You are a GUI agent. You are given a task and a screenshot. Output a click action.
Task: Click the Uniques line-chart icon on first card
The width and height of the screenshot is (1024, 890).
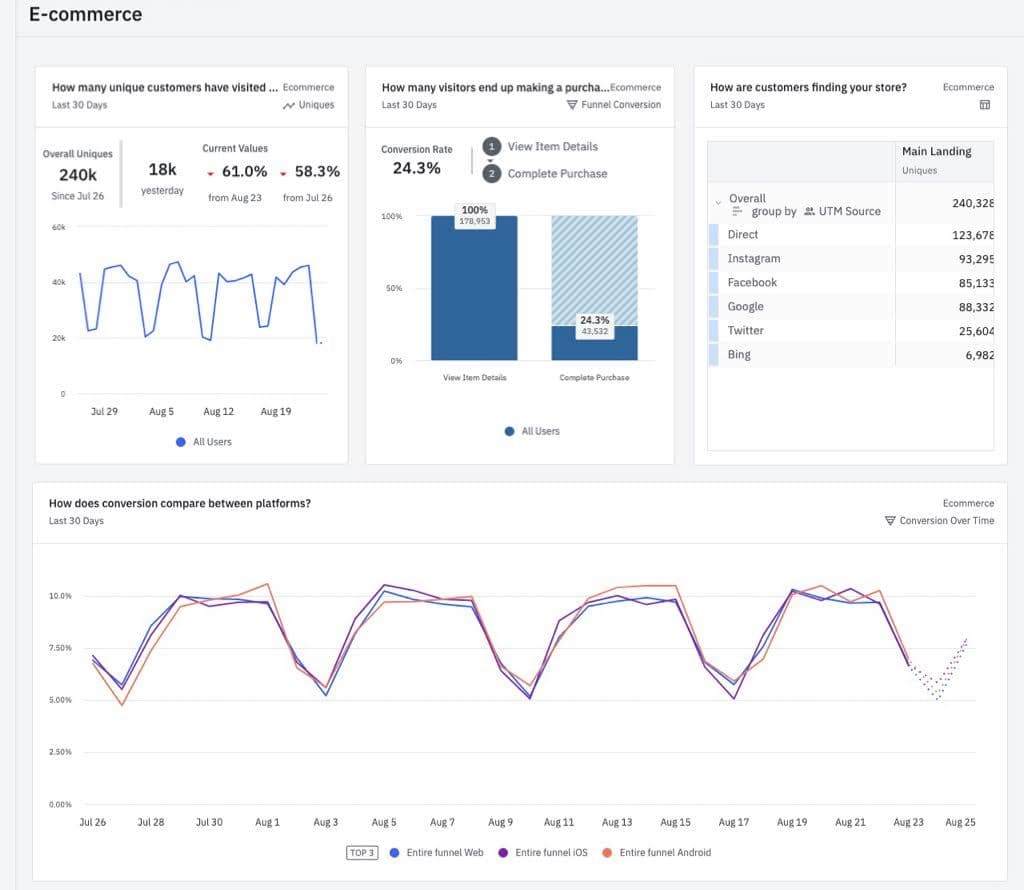coord(290,105)
